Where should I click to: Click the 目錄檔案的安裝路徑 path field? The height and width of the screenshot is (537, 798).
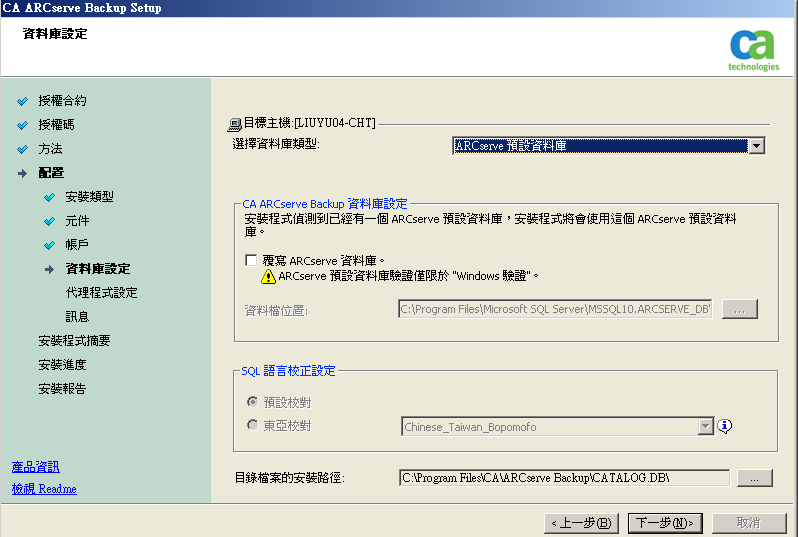tap(564, 478)
